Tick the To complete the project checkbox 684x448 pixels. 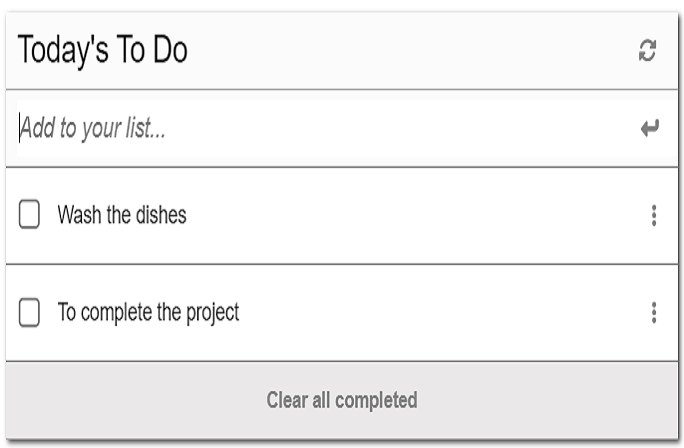(x=30, y=313)
